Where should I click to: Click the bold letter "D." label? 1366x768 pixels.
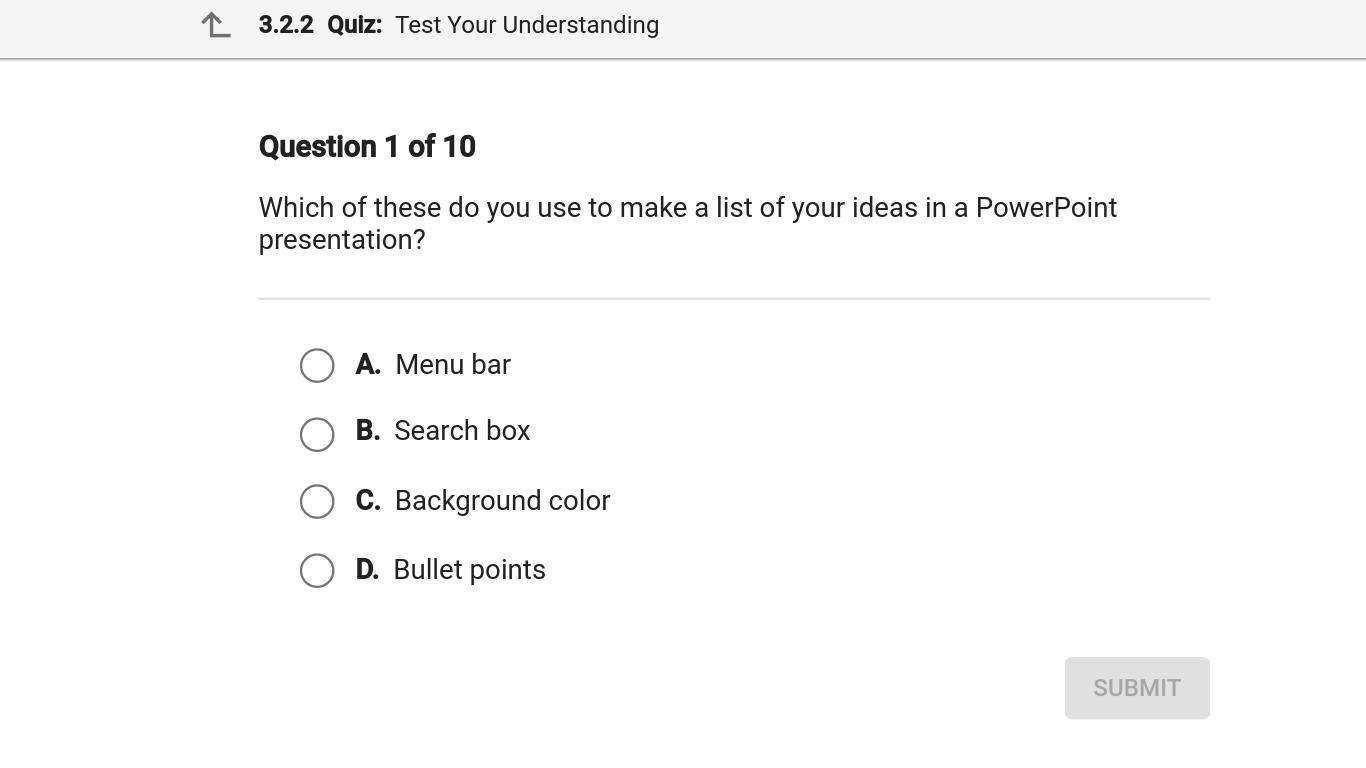click(x=367, y=570)
